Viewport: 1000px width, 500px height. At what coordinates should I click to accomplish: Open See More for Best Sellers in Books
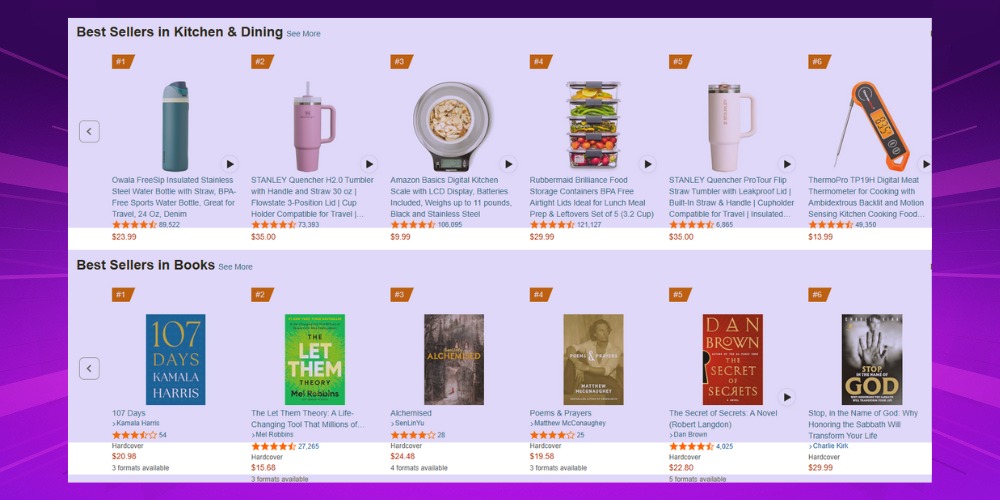point(235,267)
